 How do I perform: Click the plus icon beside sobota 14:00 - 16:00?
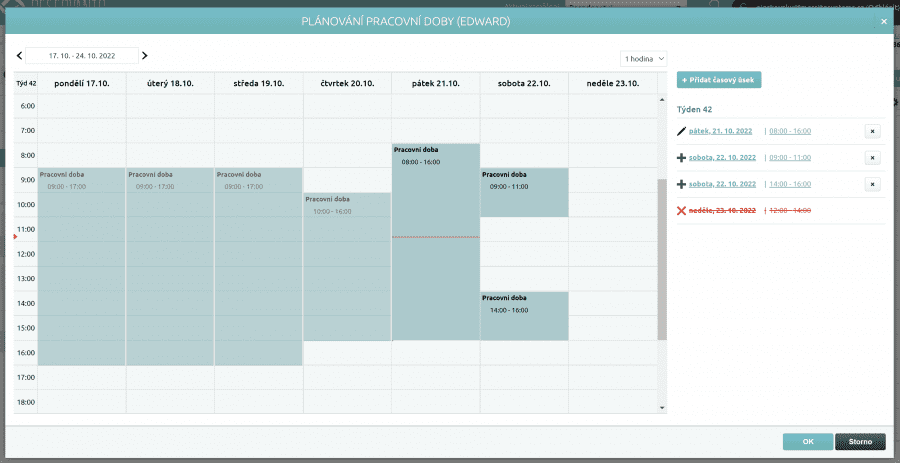pos(682,185)
